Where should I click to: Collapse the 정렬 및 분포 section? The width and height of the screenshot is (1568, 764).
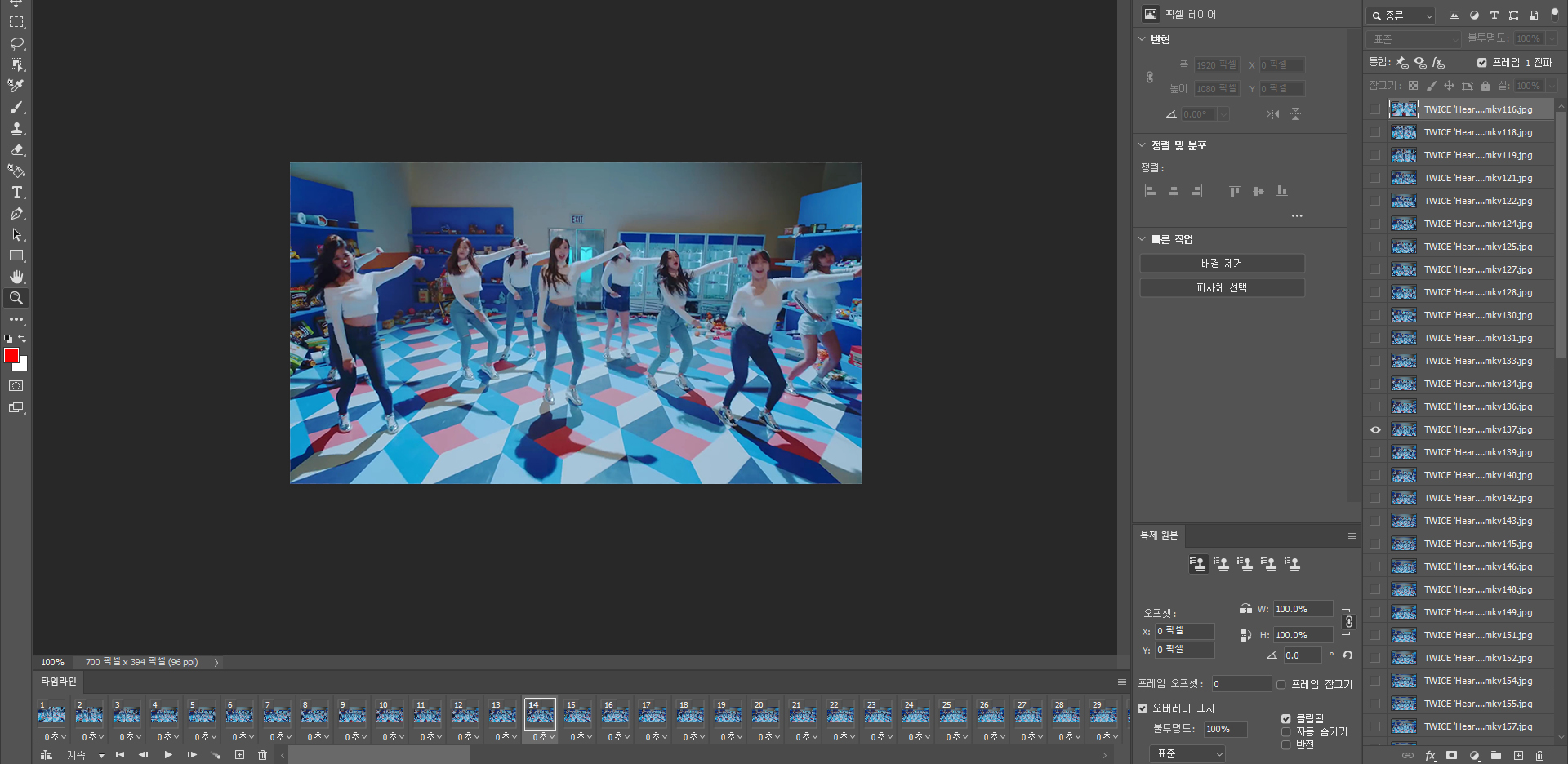(1142, 145)
